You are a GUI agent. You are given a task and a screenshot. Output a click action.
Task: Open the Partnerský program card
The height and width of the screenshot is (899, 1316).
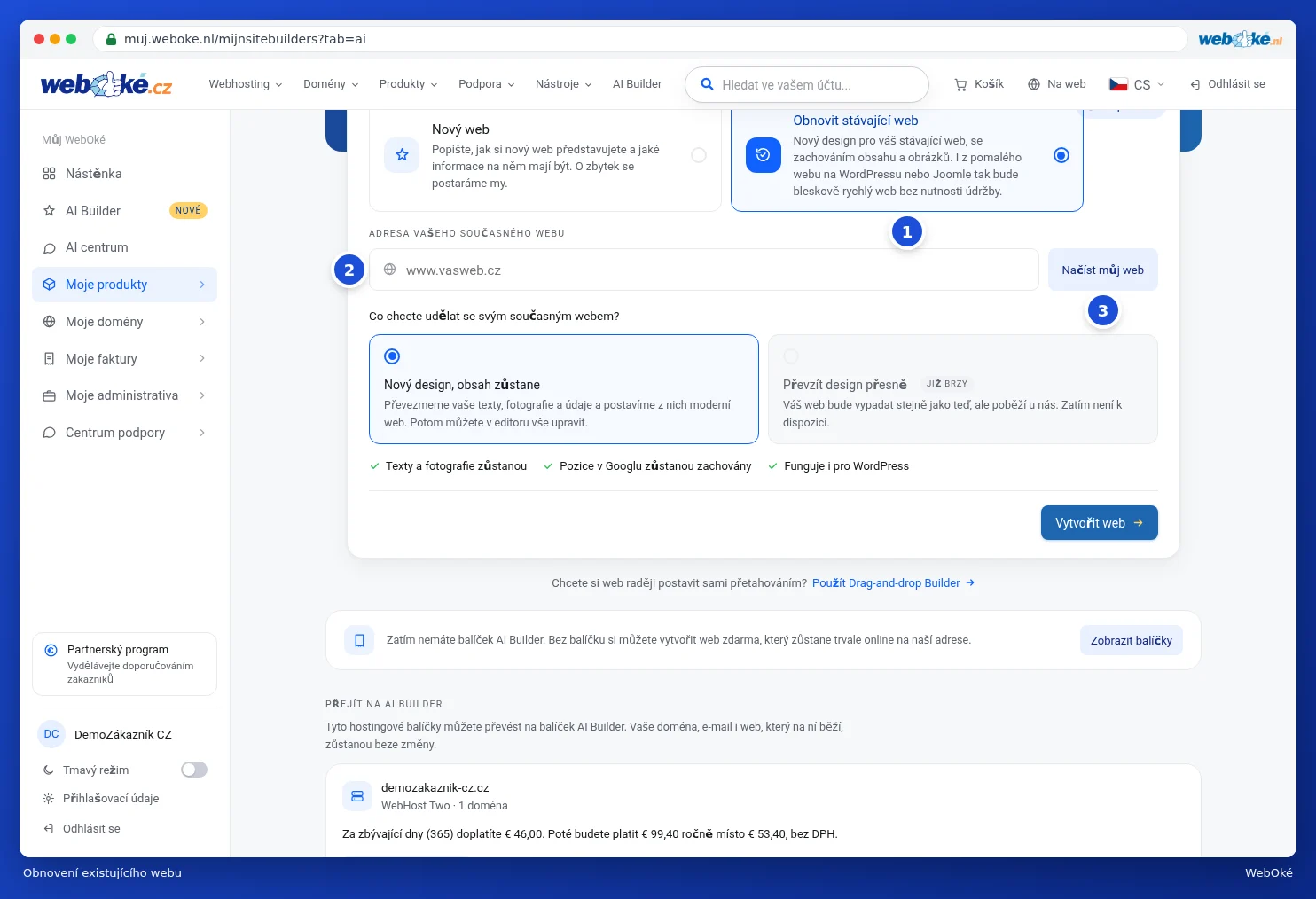tap(124, 664)
